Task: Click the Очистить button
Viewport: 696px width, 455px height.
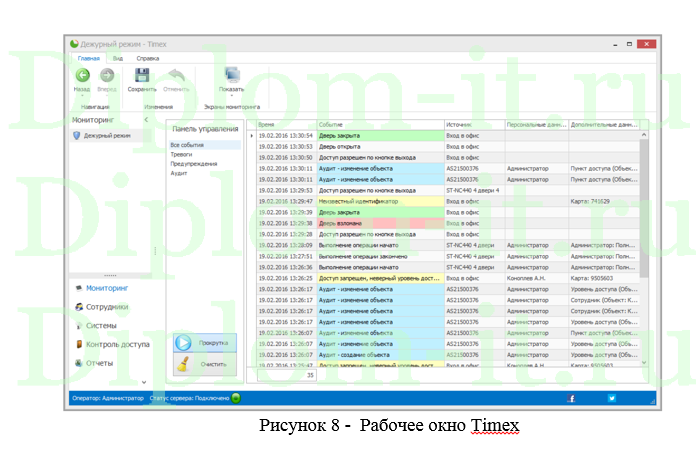Action: (x=204, y=364)
